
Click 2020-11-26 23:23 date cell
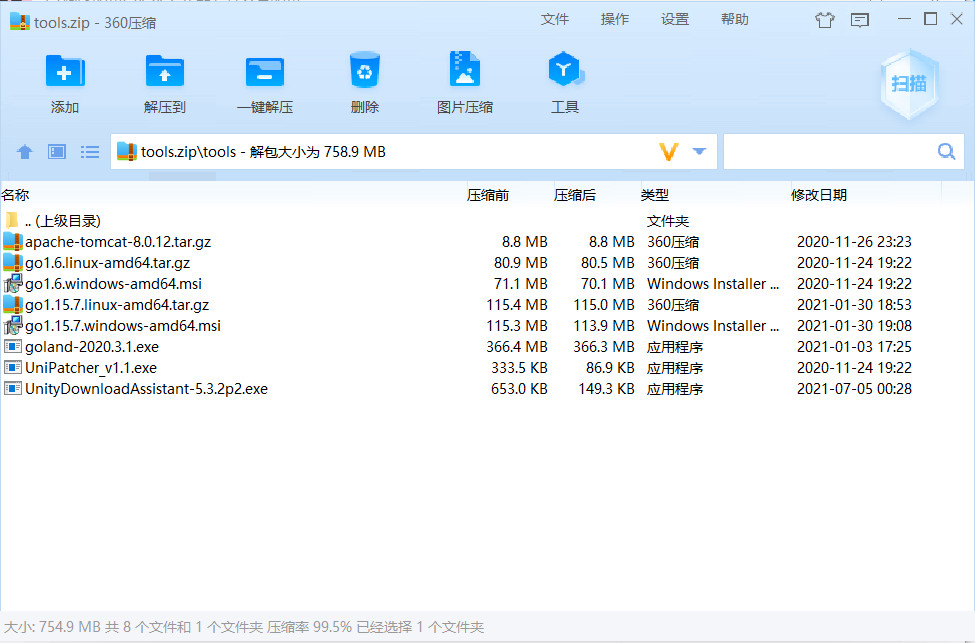point(854,242)
